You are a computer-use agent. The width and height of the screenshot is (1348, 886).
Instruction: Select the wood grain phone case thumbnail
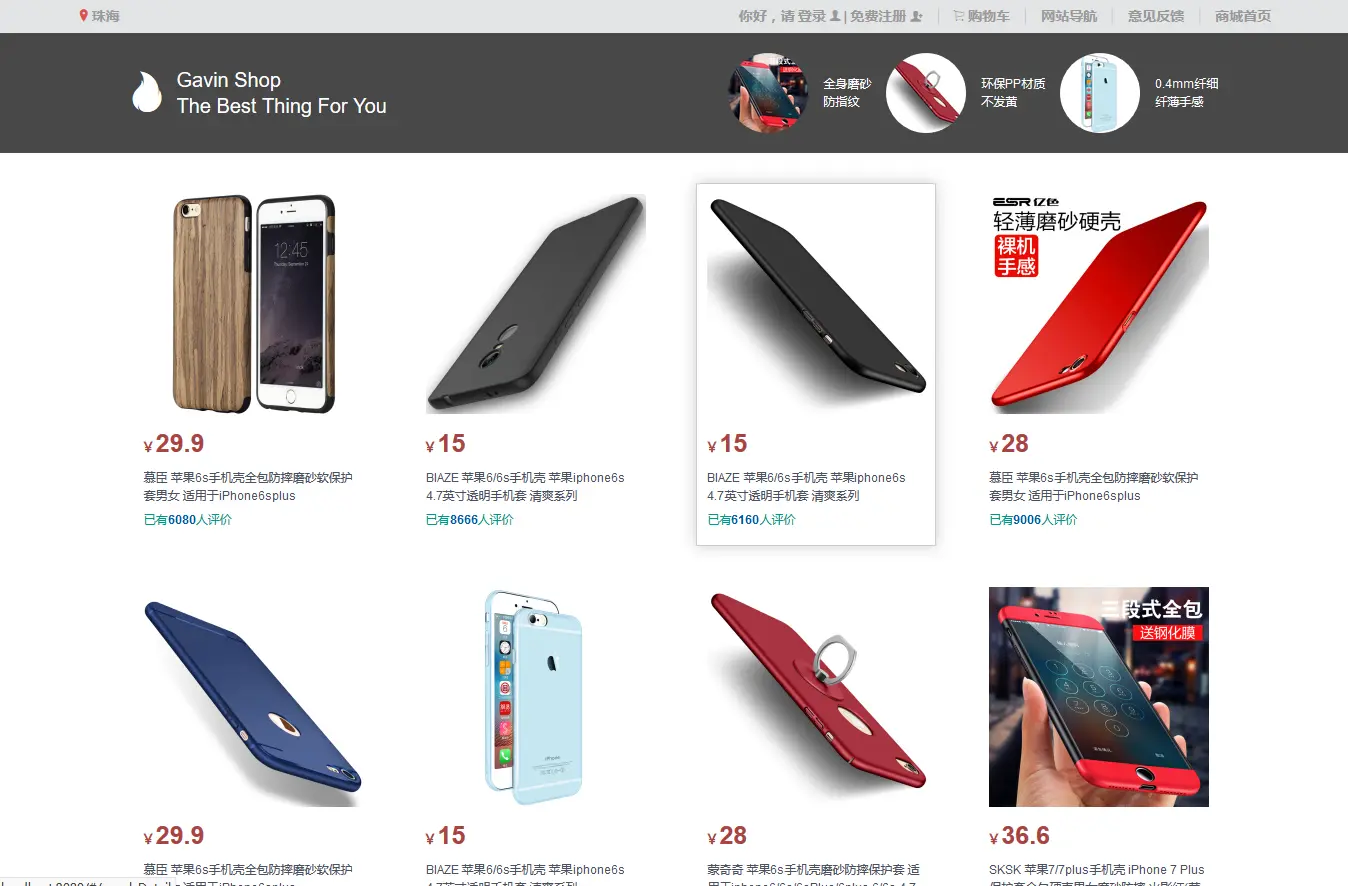(x=254, y=303)
